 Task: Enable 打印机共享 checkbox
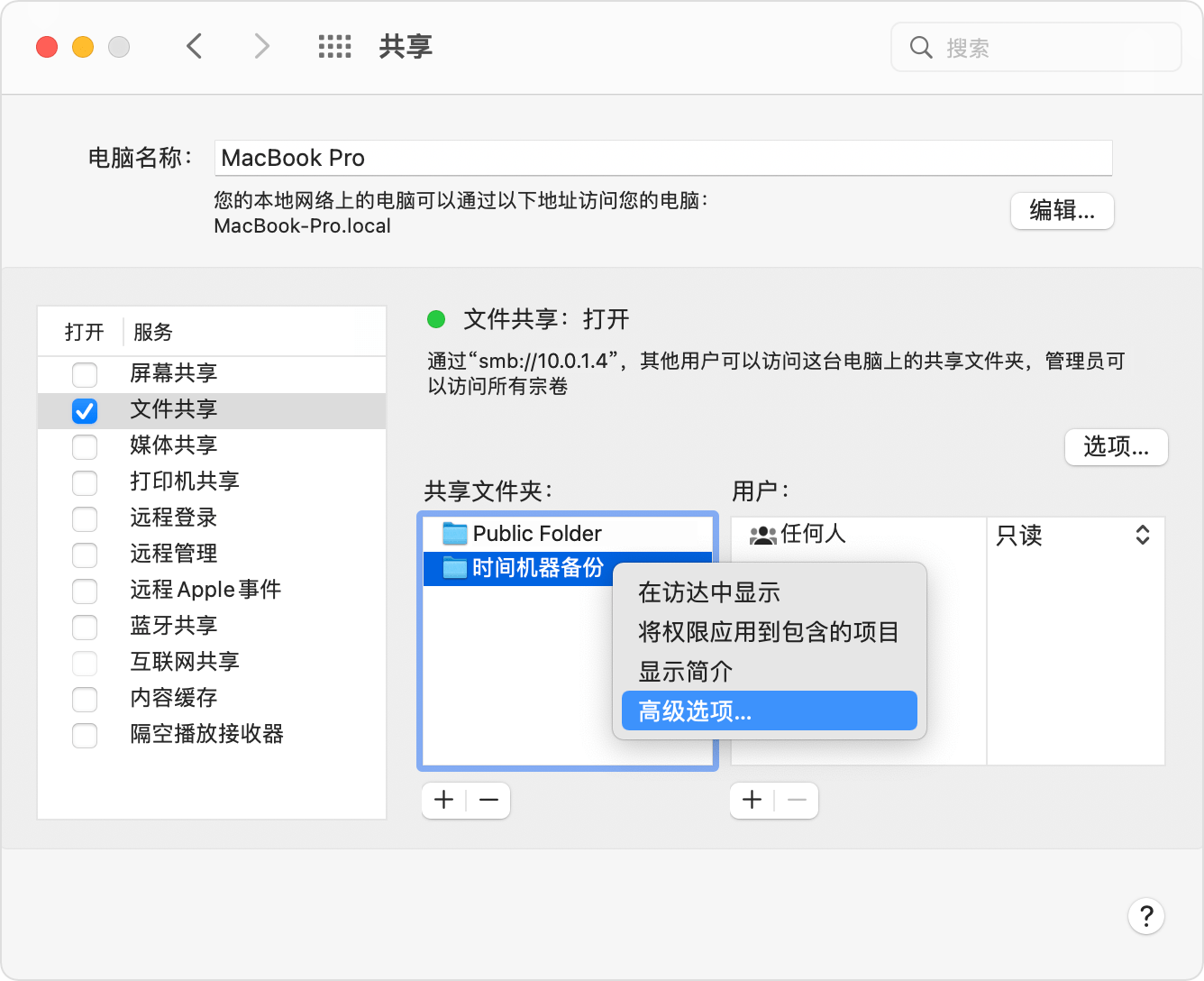(85, 482)
